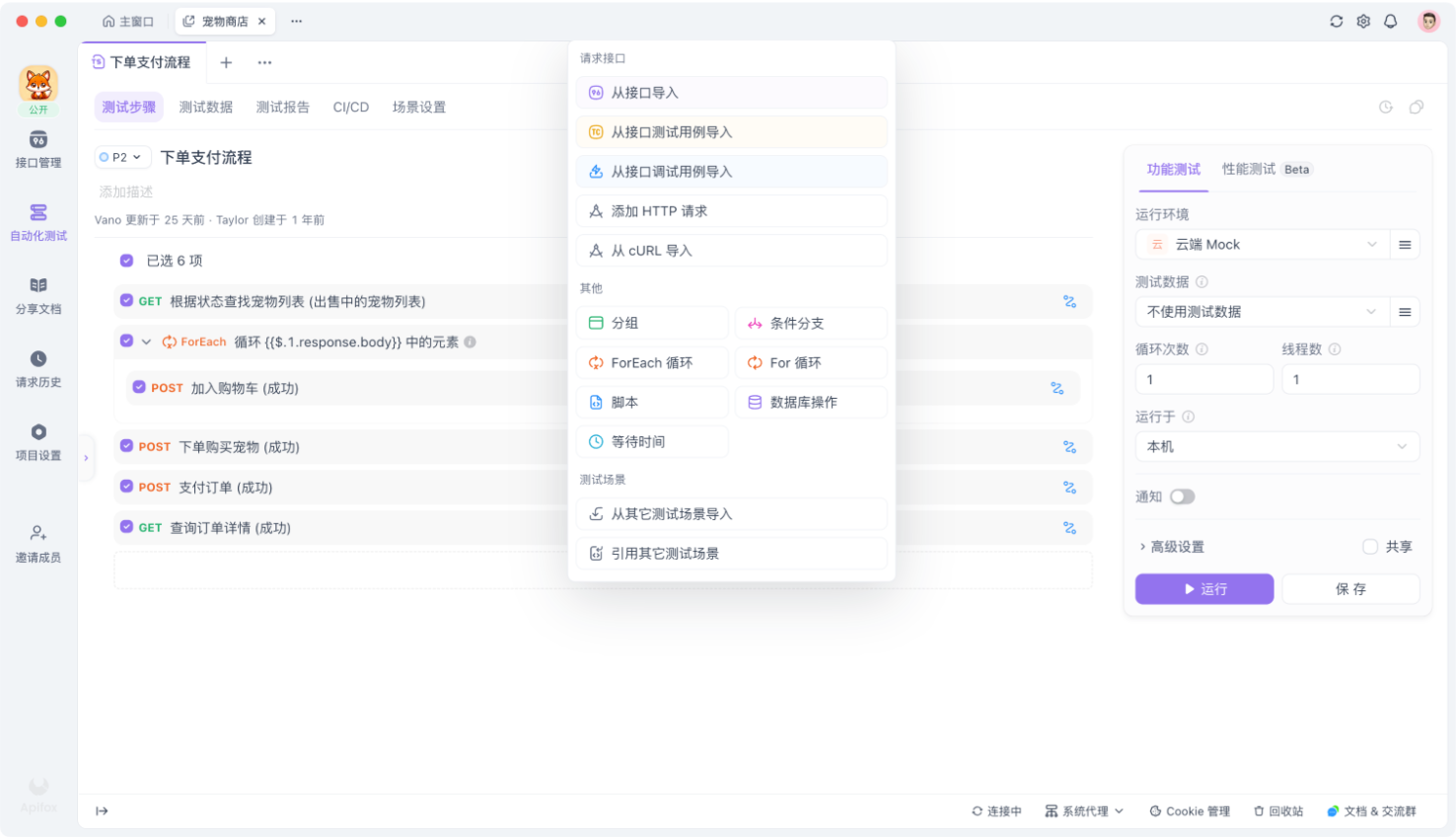Choose ForEach 循环 in the menu
Image resolution: width=1456 pixels, height=837 pixels.
(652, 363)
